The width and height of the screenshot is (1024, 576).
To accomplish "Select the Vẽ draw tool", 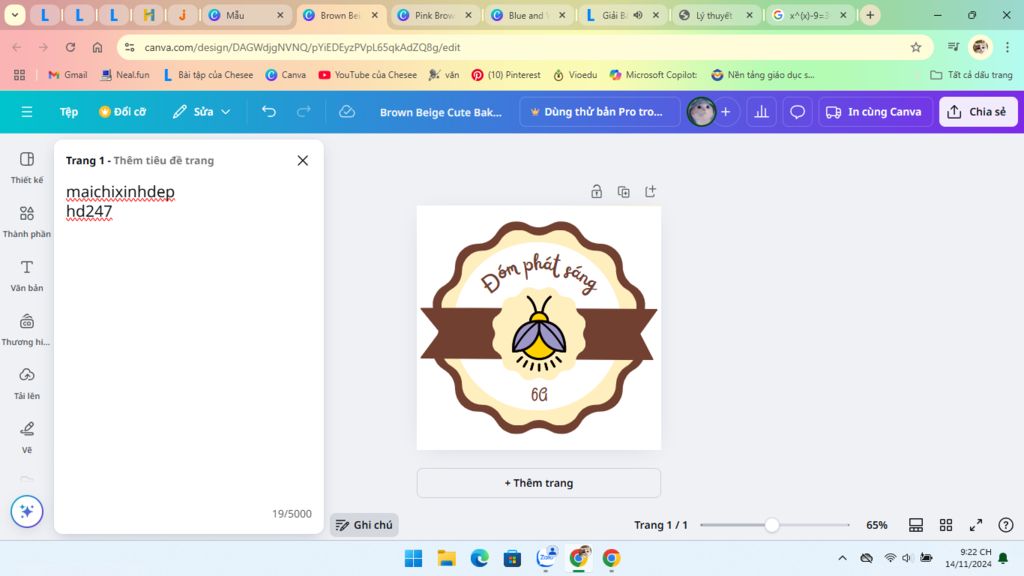I will pos(27,438).
